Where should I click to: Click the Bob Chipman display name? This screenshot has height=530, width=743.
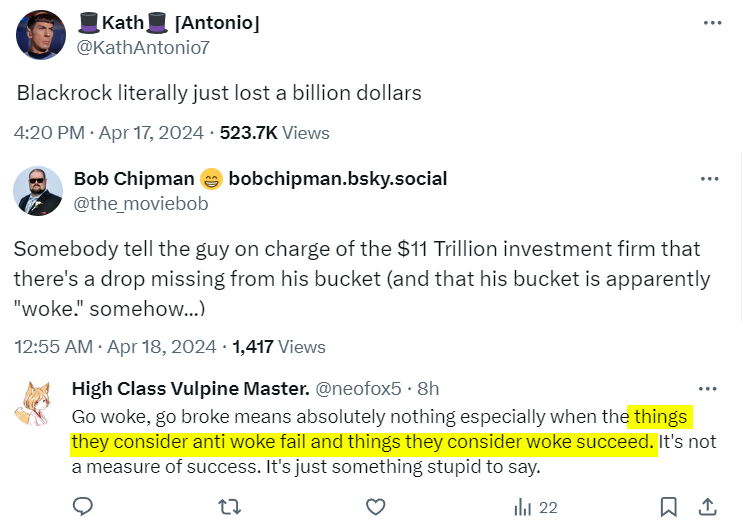(134, 179)
